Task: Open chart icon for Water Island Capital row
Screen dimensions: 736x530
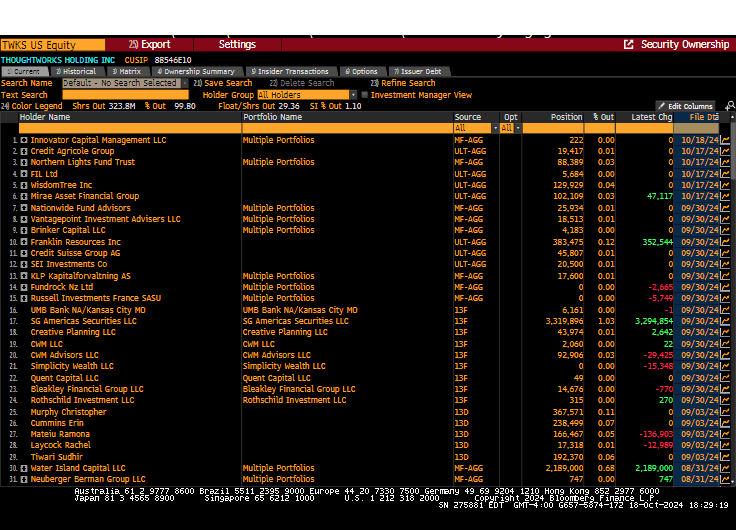Action: pyautogui.click(x=725, y=468)
